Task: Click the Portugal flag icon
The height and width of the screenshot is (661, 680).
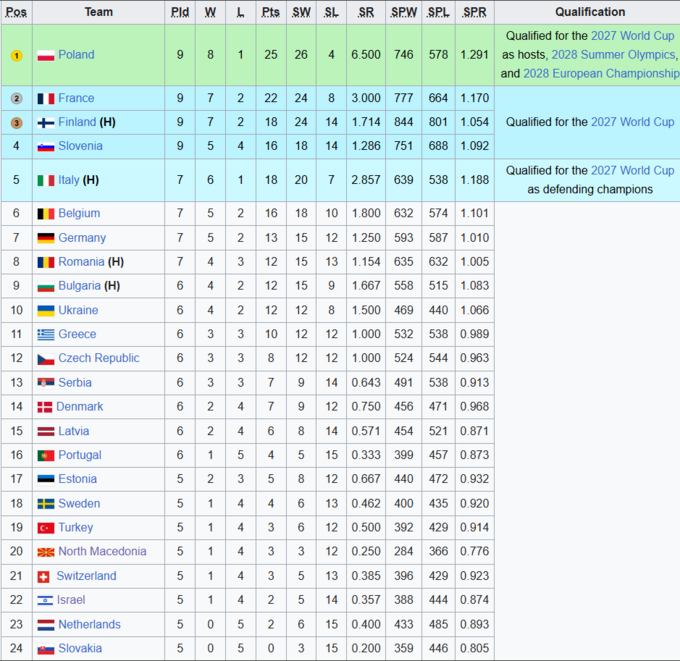Action: pos(46,455)
